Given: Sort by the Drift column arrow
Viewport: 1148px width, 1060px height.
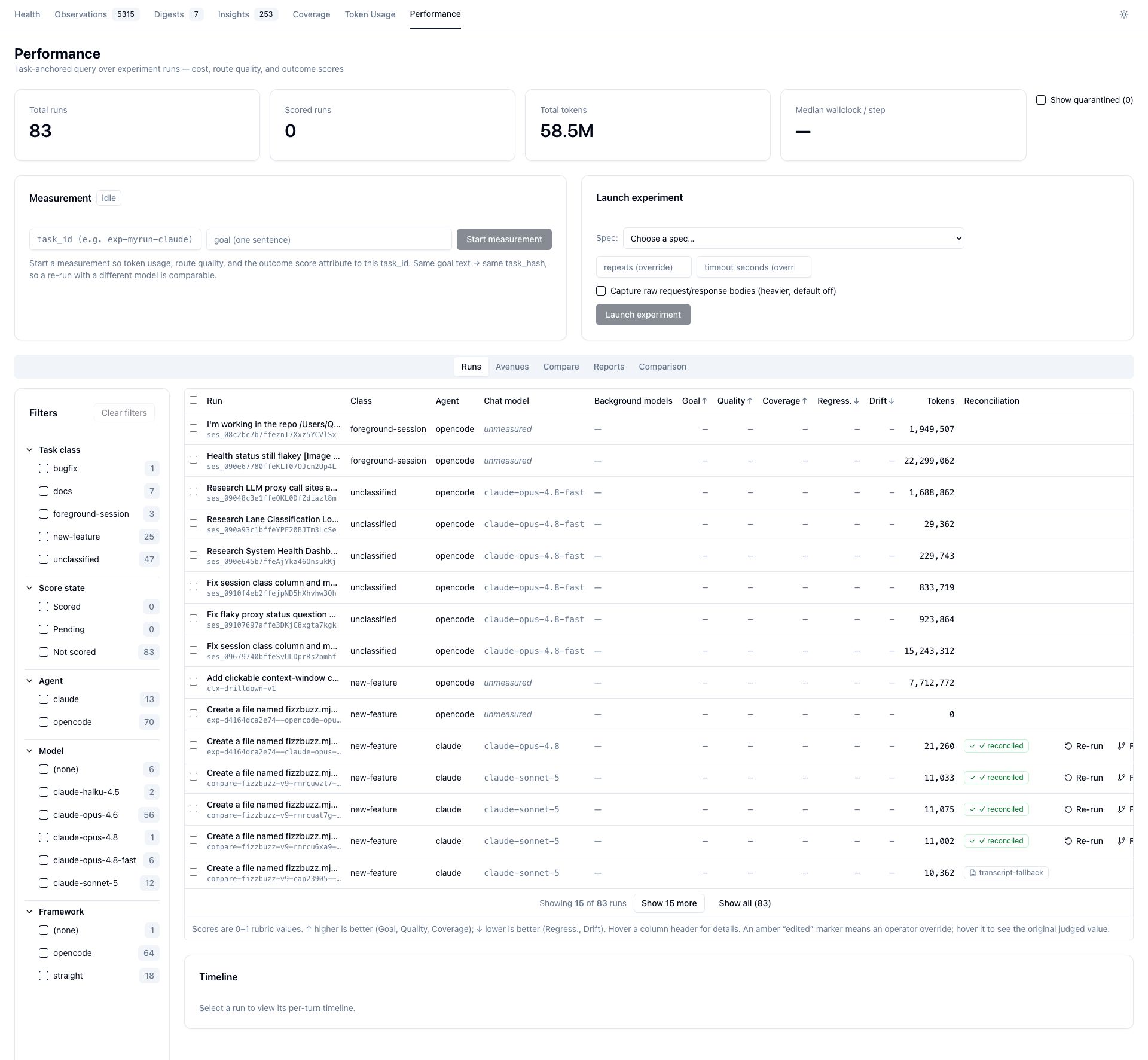Looking at the screenshot, I should (x=891, y=401).
